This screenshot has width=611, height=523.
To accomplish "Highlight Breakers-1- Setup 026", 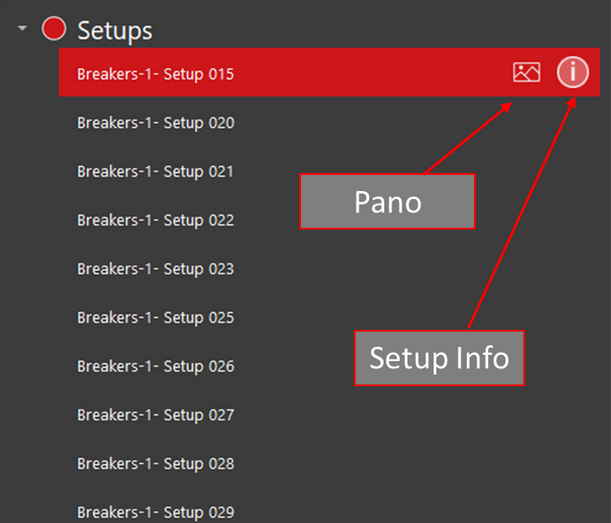I will point(155,366).
